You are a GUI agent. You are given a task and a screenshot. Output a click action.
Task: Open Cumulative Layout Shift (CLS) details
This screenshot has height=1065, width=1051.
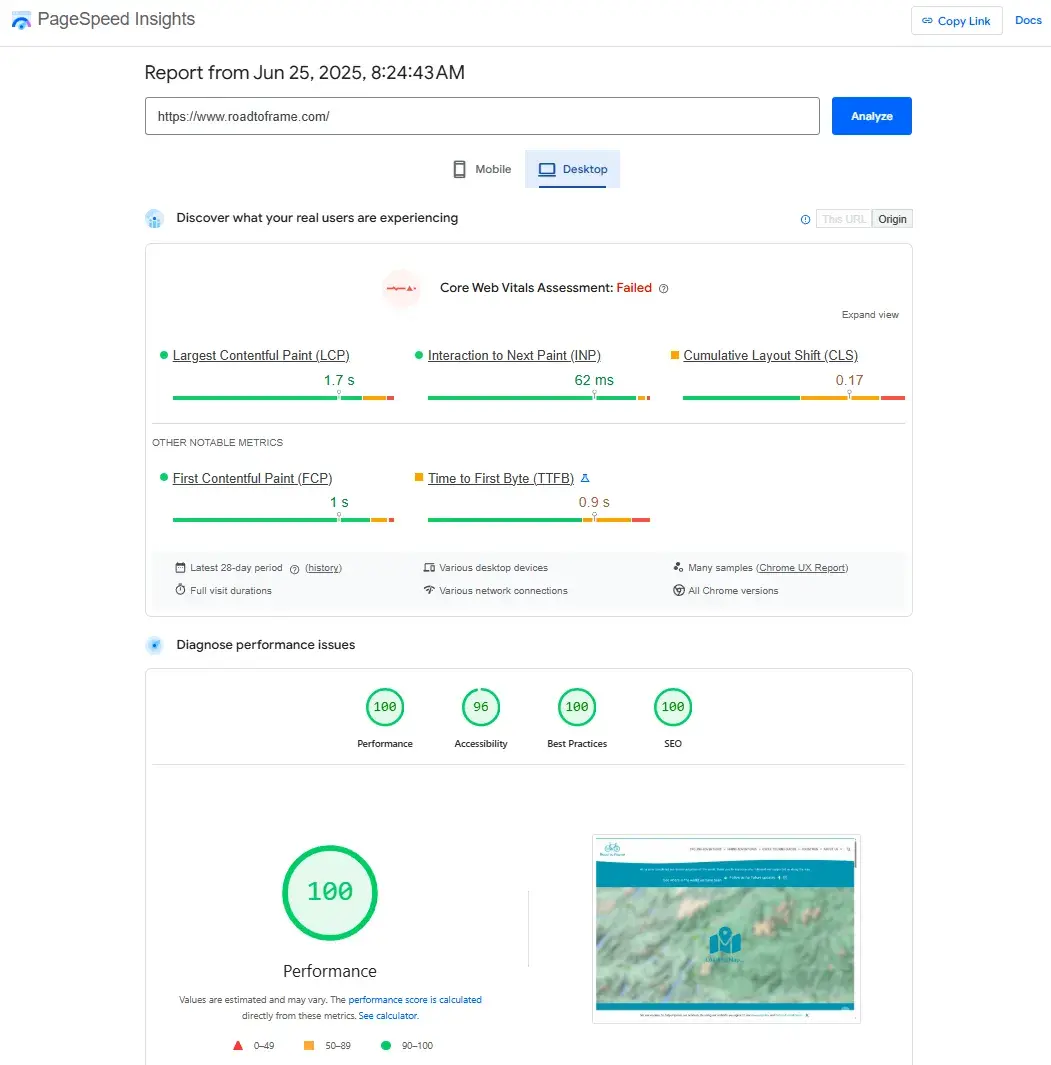click(x=770, y=356)
